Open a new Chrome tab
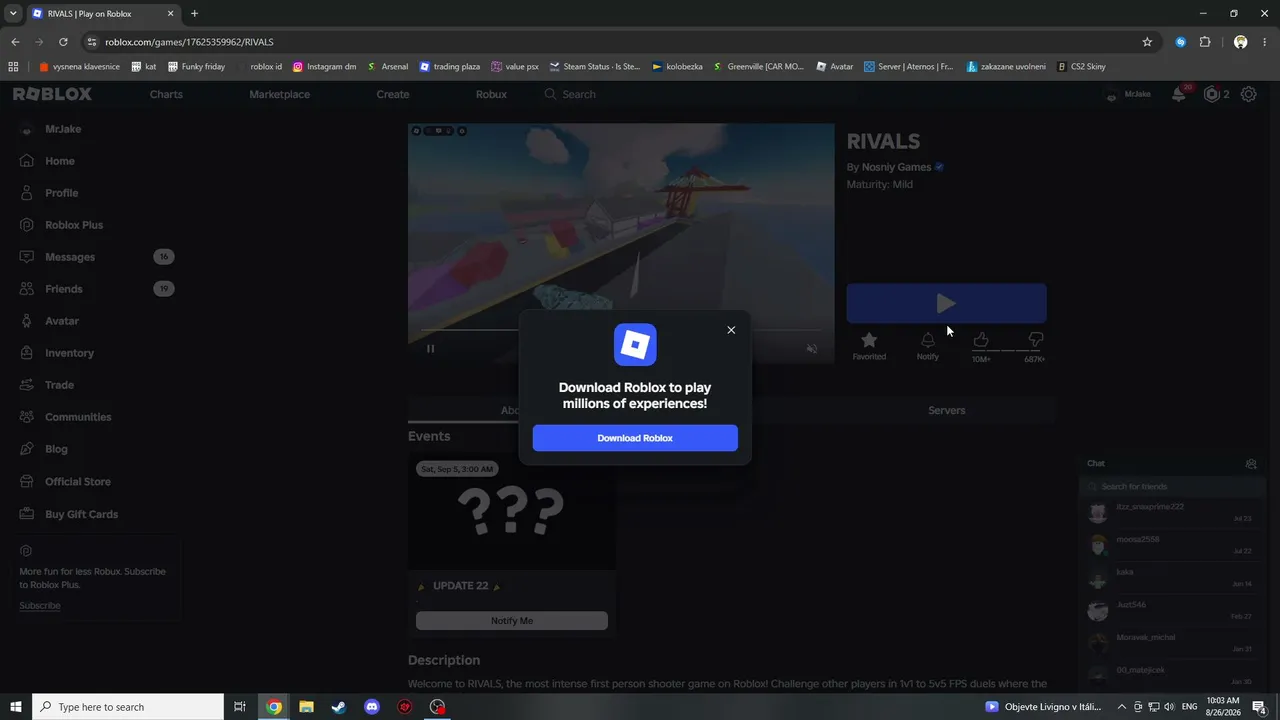Viewport: 1280px width, 720px height. click(194, 13)
